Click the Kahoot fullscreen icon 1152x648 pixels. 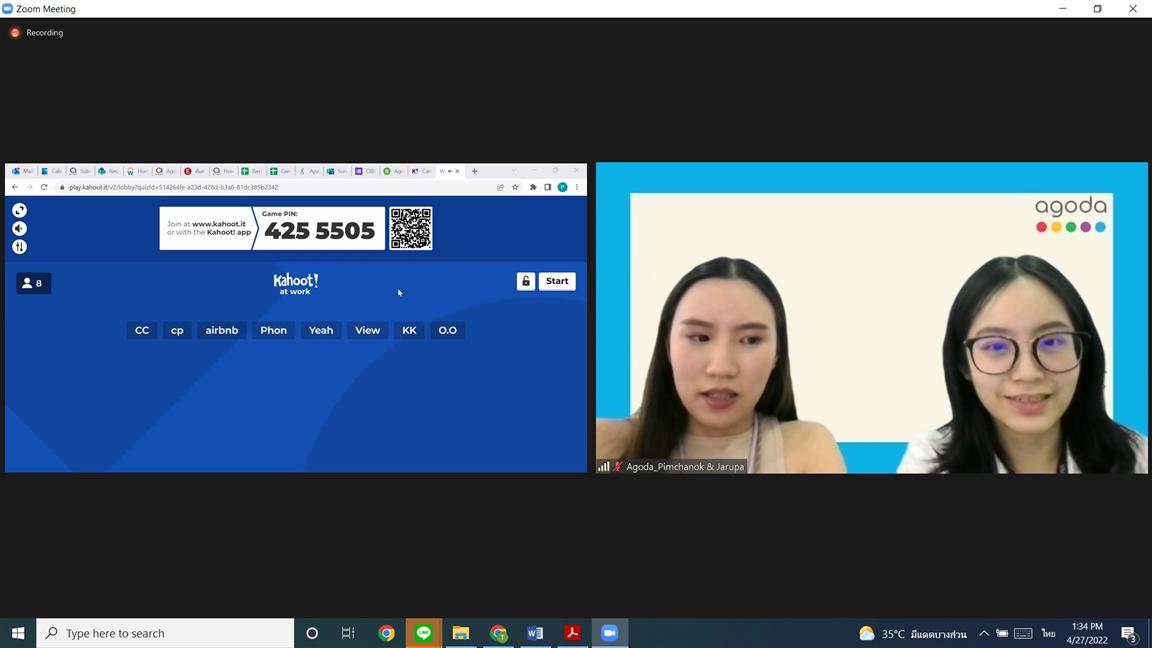(x=19, y=210)
